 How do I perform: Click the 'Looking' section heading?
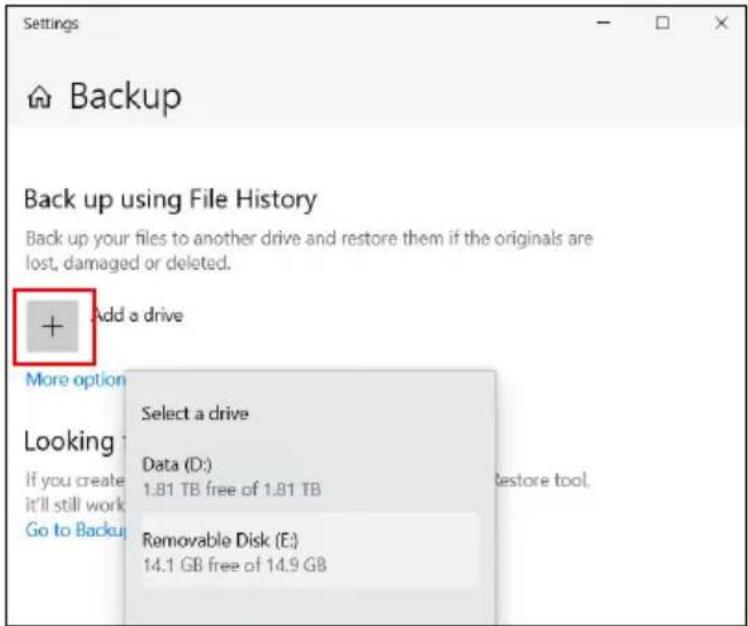(x=70, y=442)
